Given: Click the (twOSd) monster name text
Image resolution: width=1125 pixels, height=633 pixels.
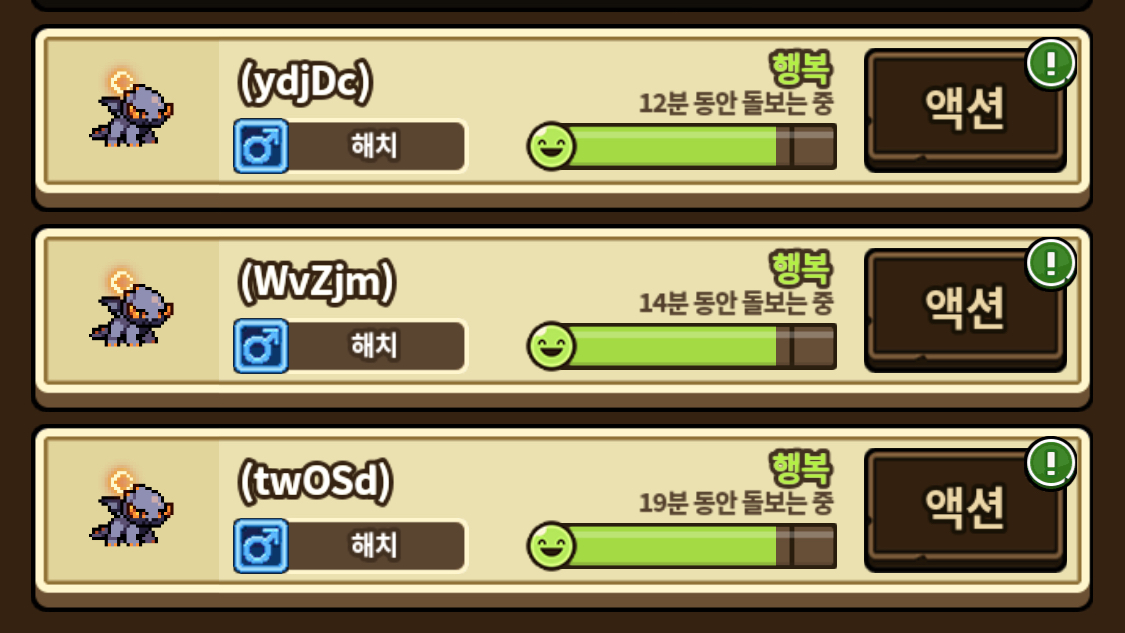Looking at the screenshot, I should coord(316,481).
